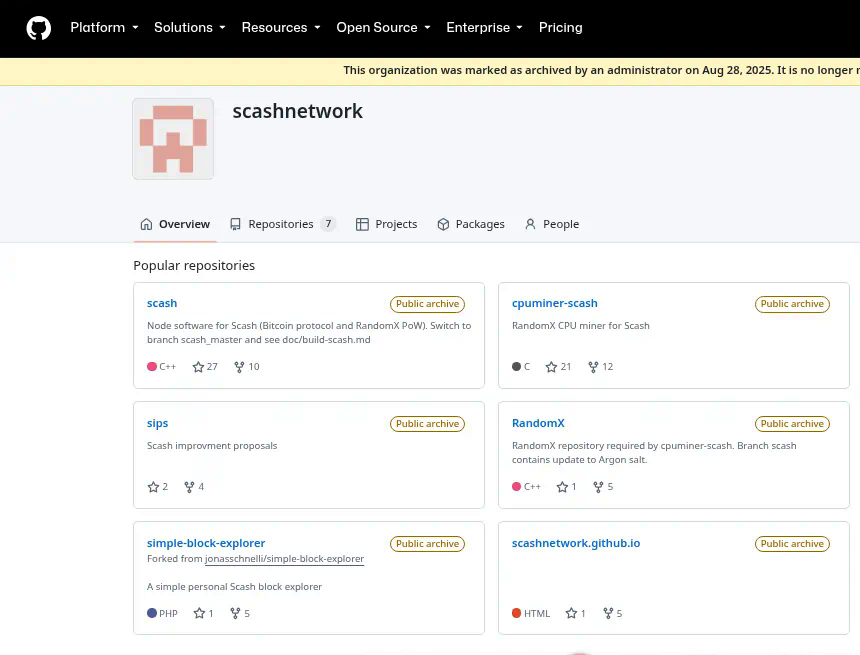Click Public archive badge on simple-block-explorer
Viewport: 860px width, 655px height.
click(x=427, y=544)
